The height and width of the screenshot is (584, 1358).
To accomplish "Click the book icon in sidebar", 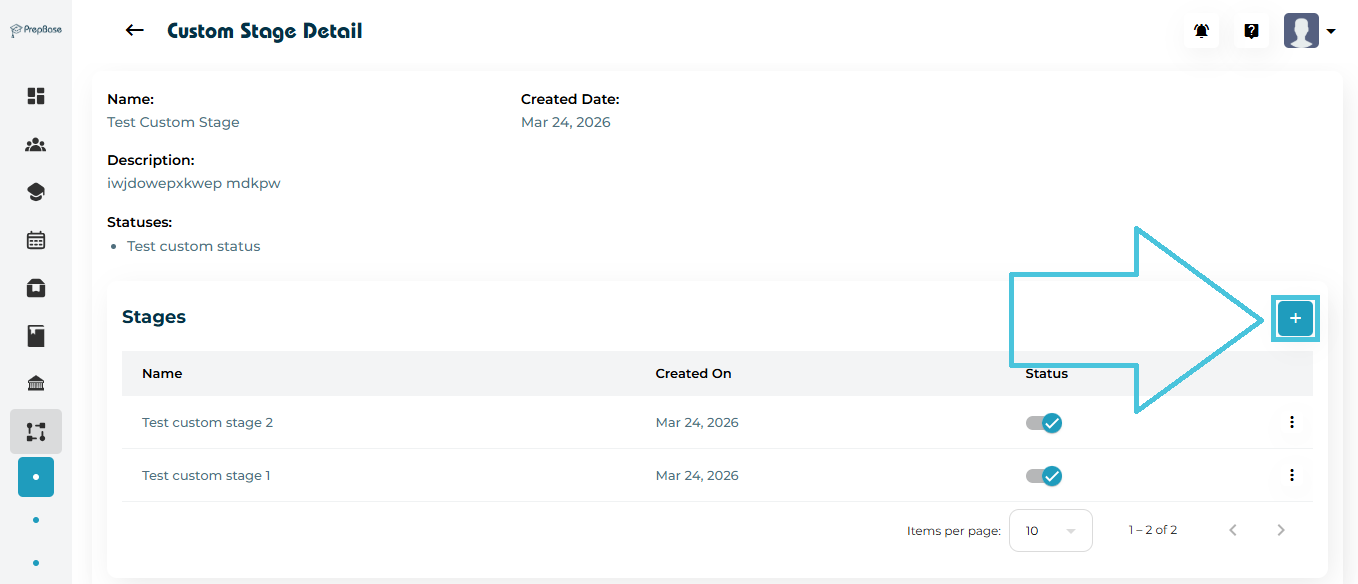I will (x=36, y=336).
